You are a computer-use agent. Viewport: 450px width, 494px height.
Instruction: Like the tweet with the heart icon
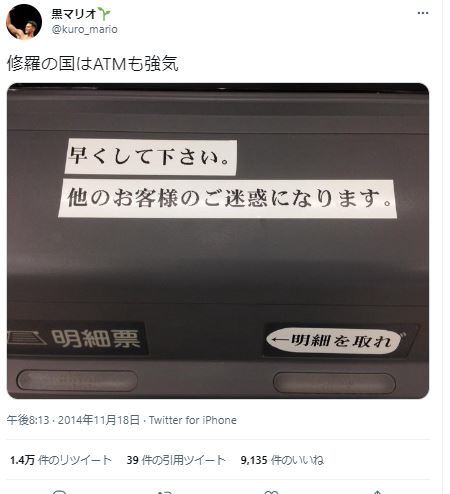271,492
